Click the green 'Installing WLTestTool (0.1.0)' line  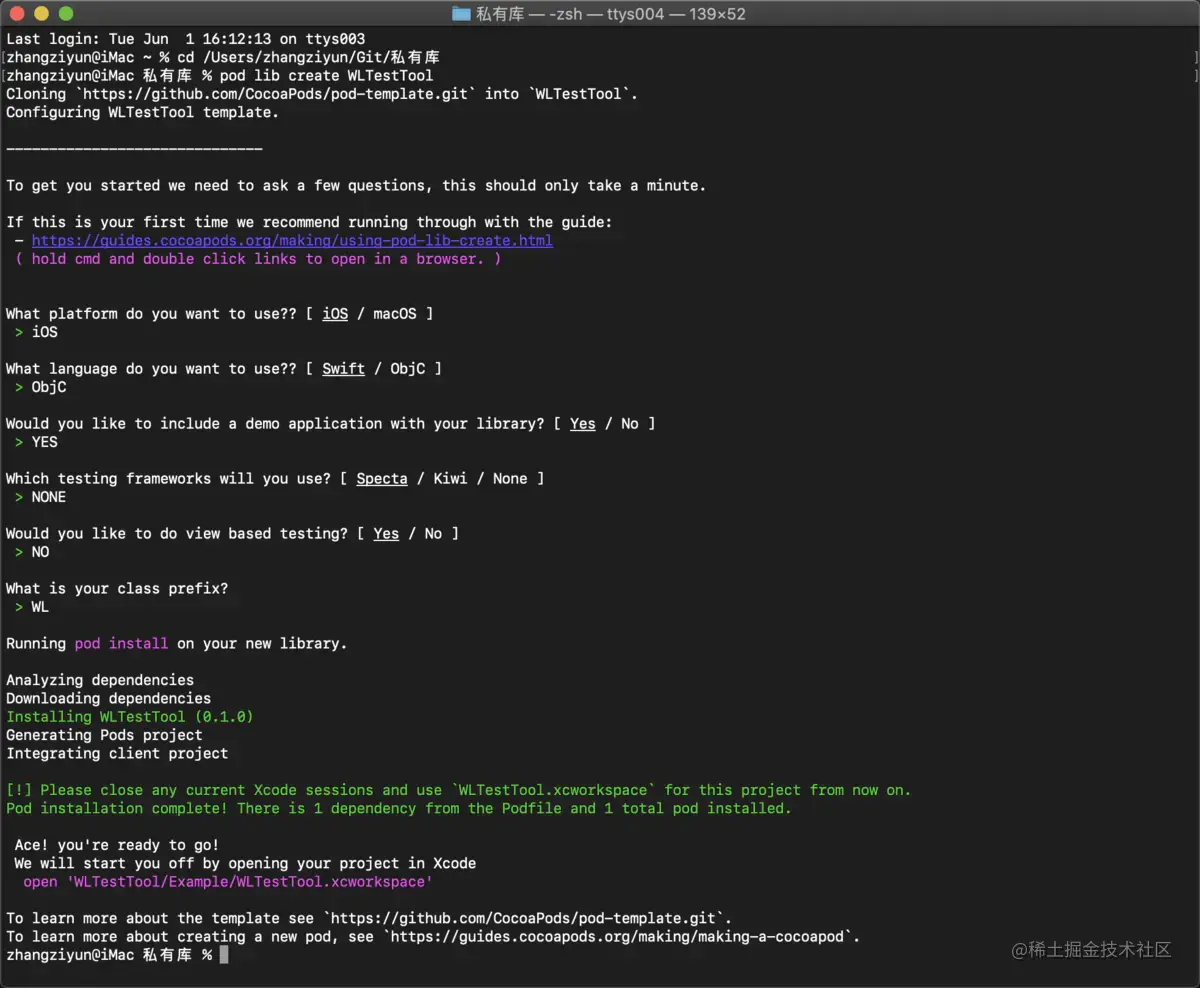(130, 716)
